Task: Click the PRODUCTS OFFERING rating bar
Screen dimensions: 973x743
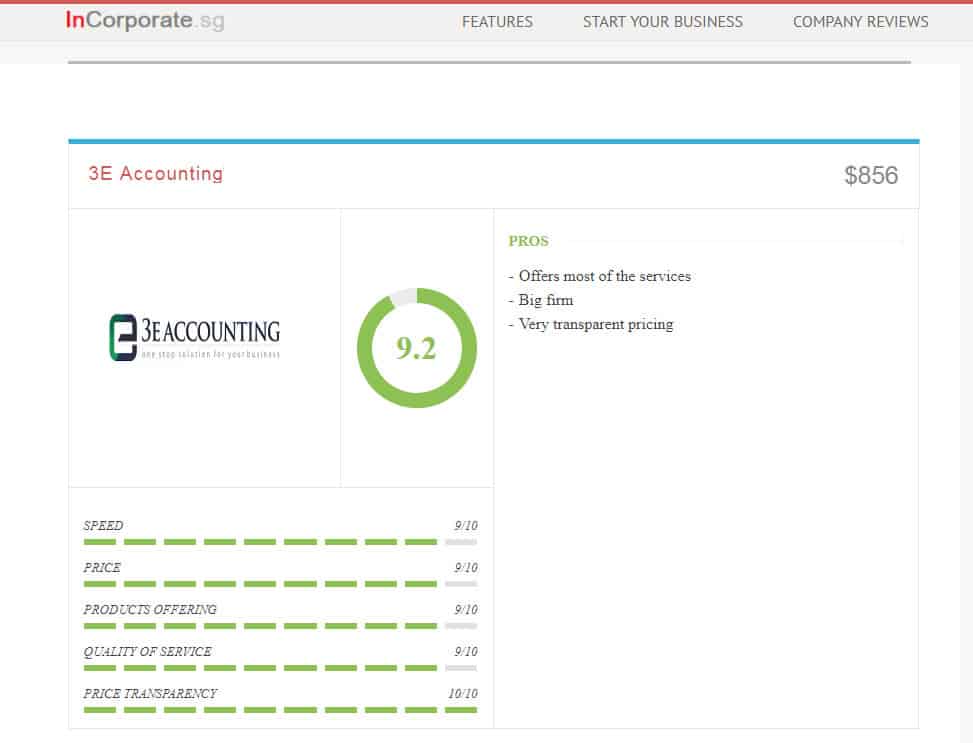Action: coord(280,626)
